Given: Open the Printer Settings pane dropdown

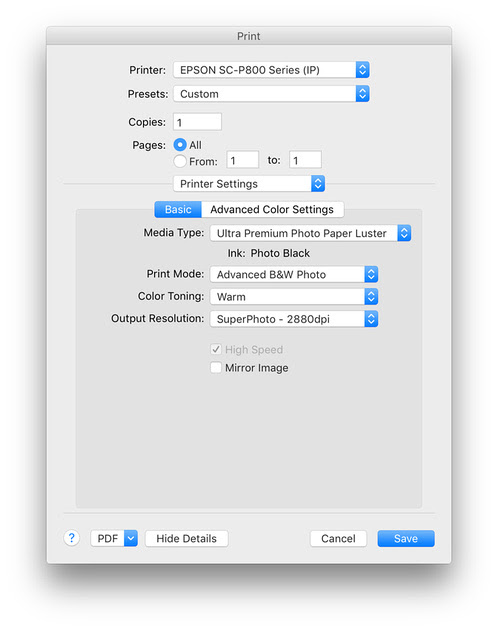Looking at the screenshot, I should (x=249, y=184).
